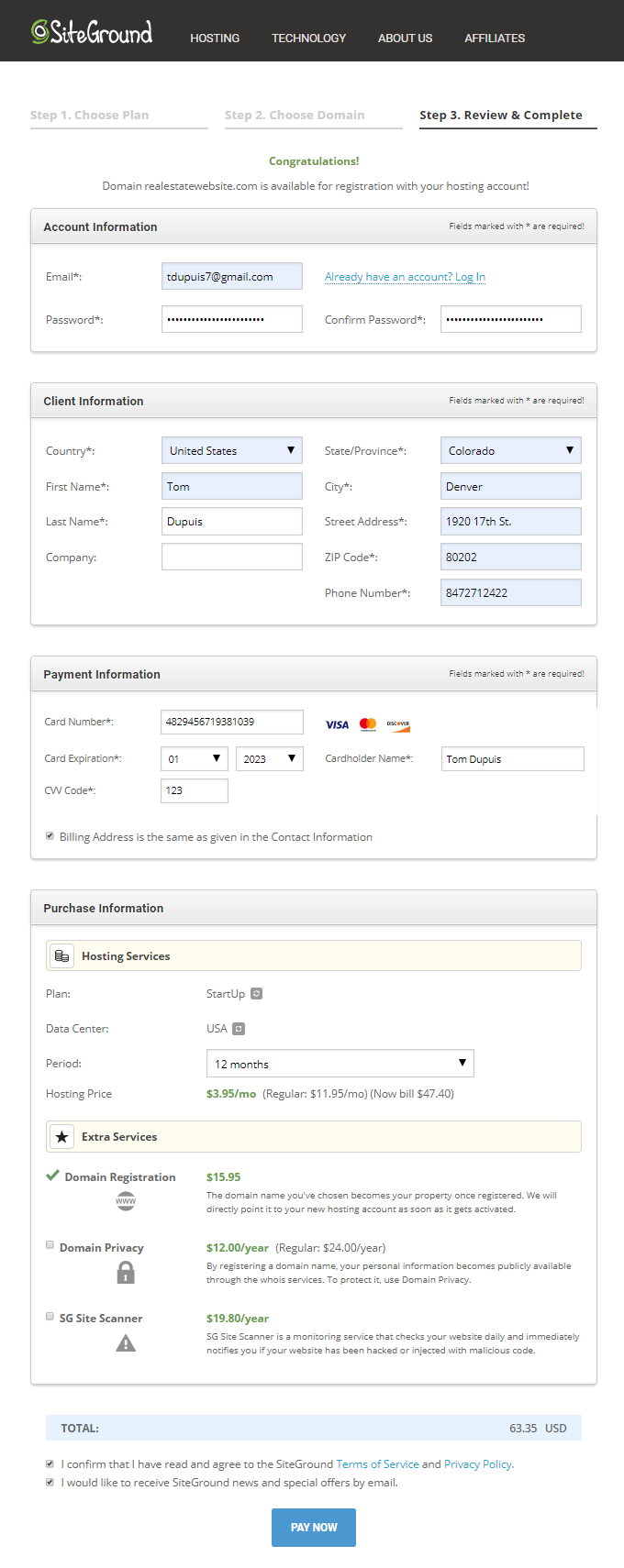This screenshot has height=1568, width=624.
Task: Click the Domain Privacy padlock icon
Action: [x=126, y=1273]
